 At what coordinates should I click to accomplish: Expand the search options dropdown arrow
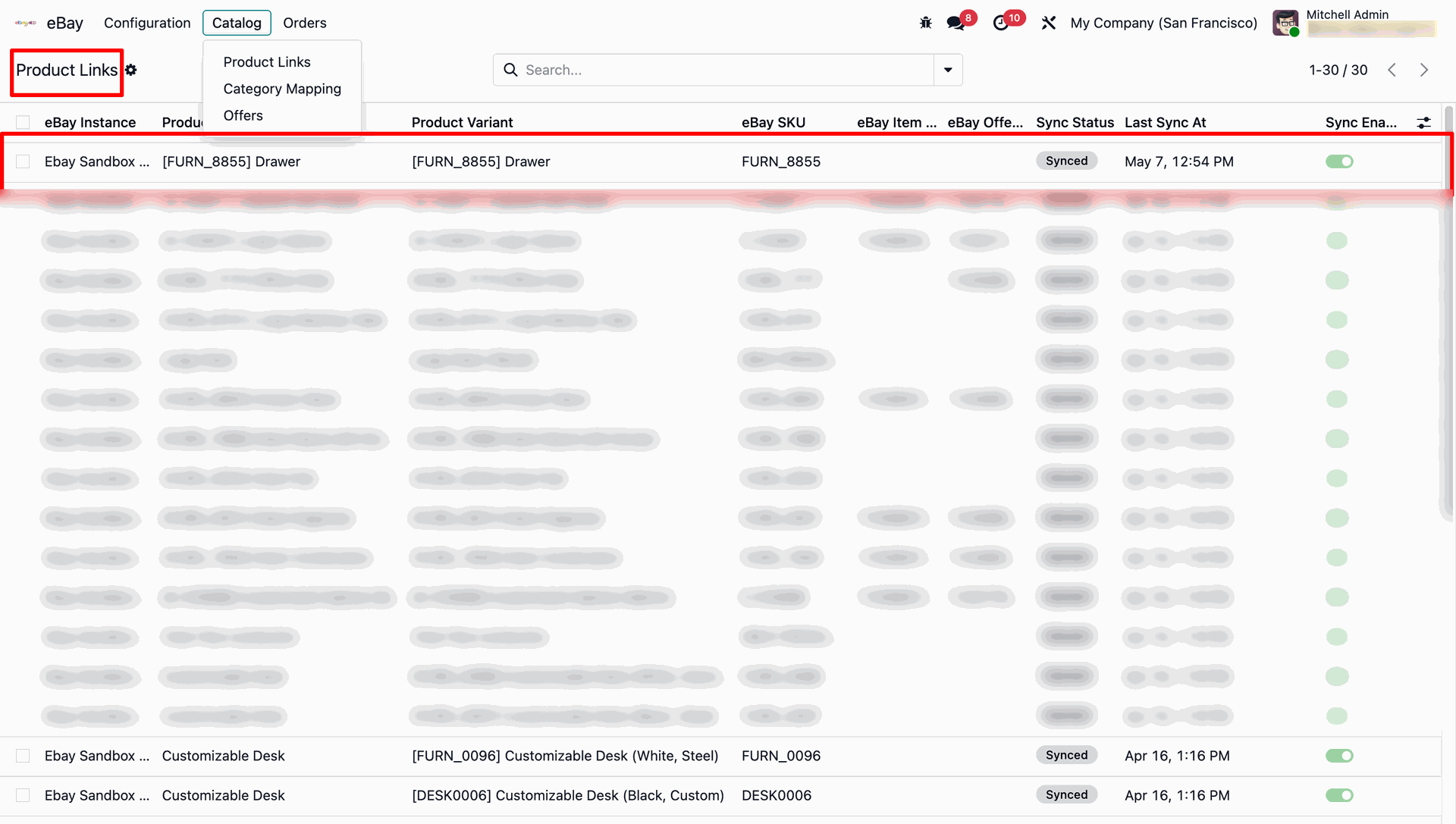tap(948, 70)
